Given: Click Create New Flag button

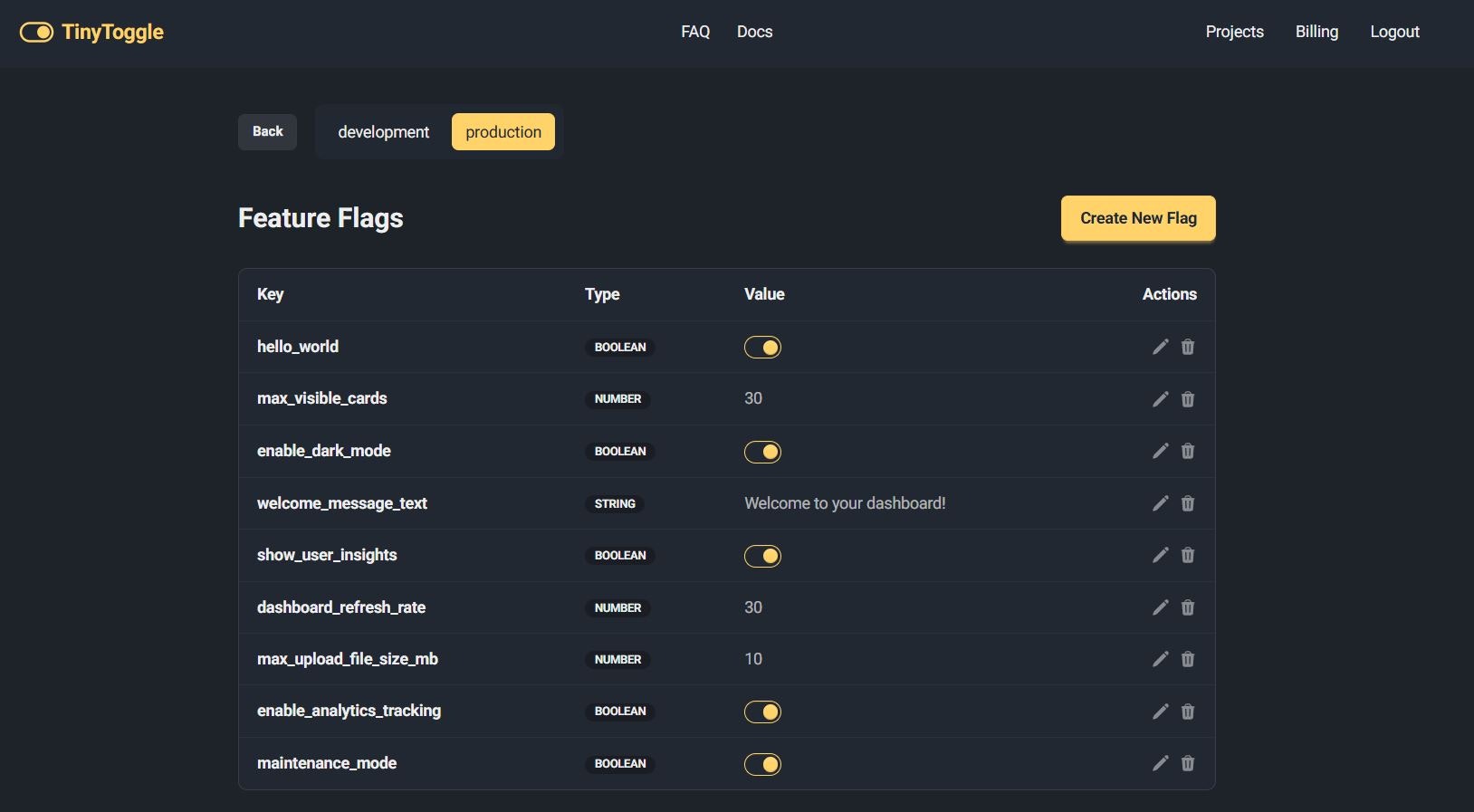Looking at the screenshot, I should coord(1138,218).
